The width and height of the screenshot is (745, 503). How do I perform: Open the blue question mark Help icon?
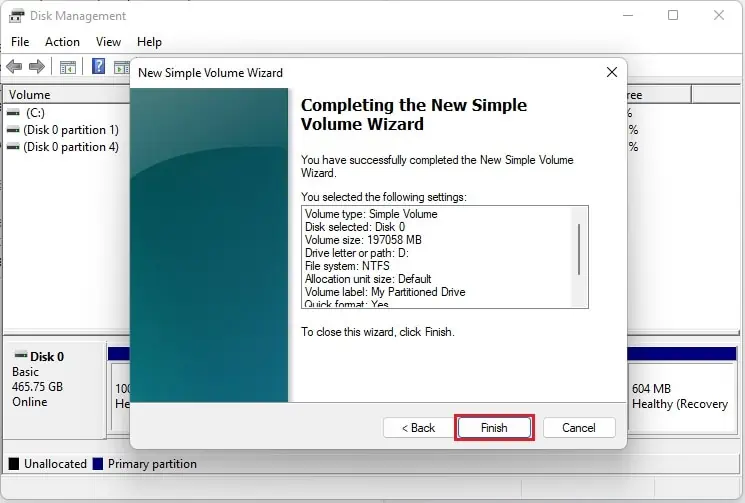(99, 67)
